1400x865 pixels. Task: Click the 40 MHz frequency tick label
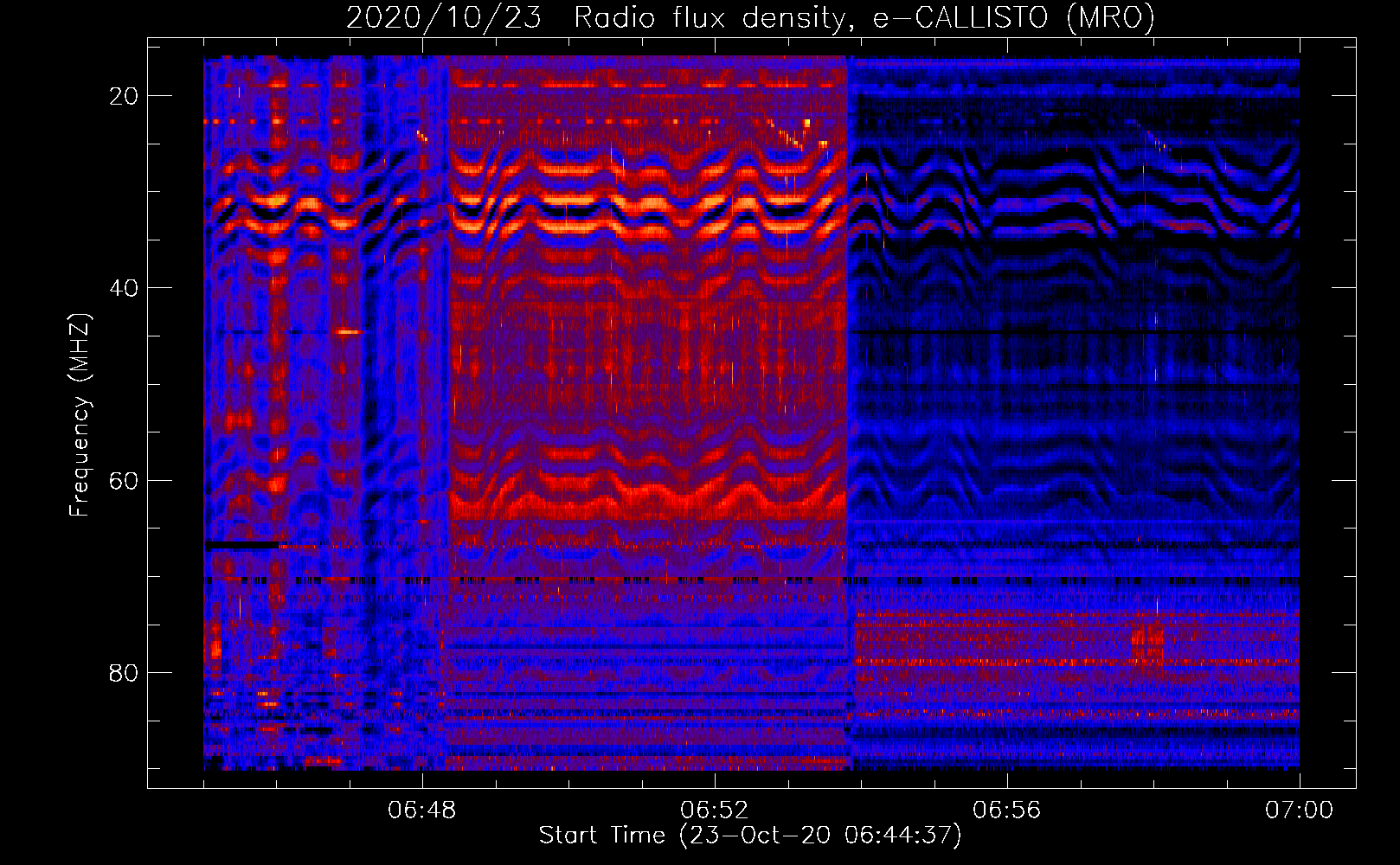coord(124,288)
